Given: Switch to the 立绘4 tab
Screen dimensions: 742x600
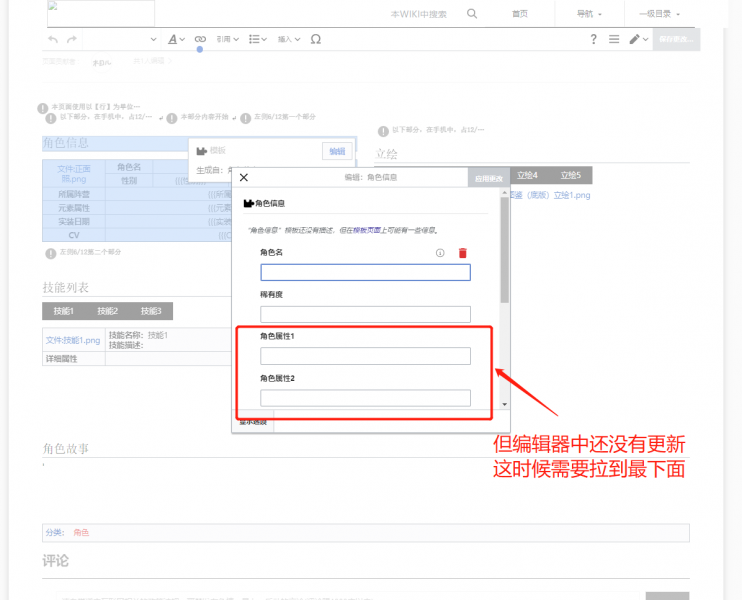Looking at the screenshot, I should [527, 175].
